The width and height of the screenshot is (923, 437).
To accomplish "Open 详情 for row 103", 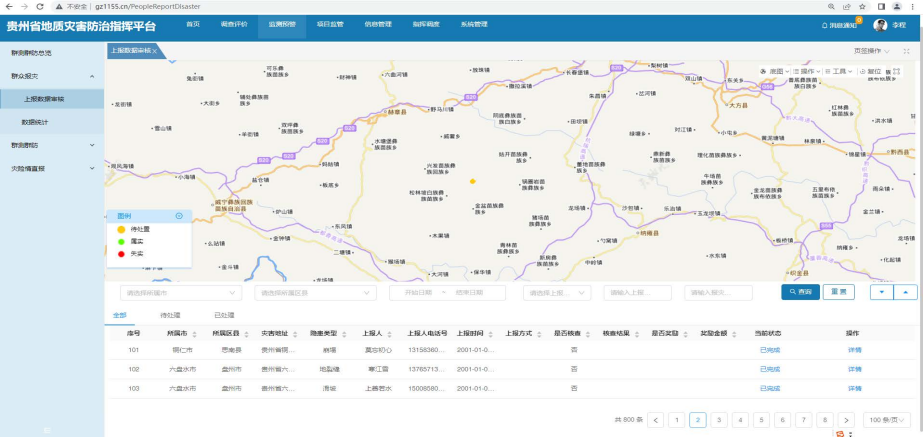I will click(854, 389).
